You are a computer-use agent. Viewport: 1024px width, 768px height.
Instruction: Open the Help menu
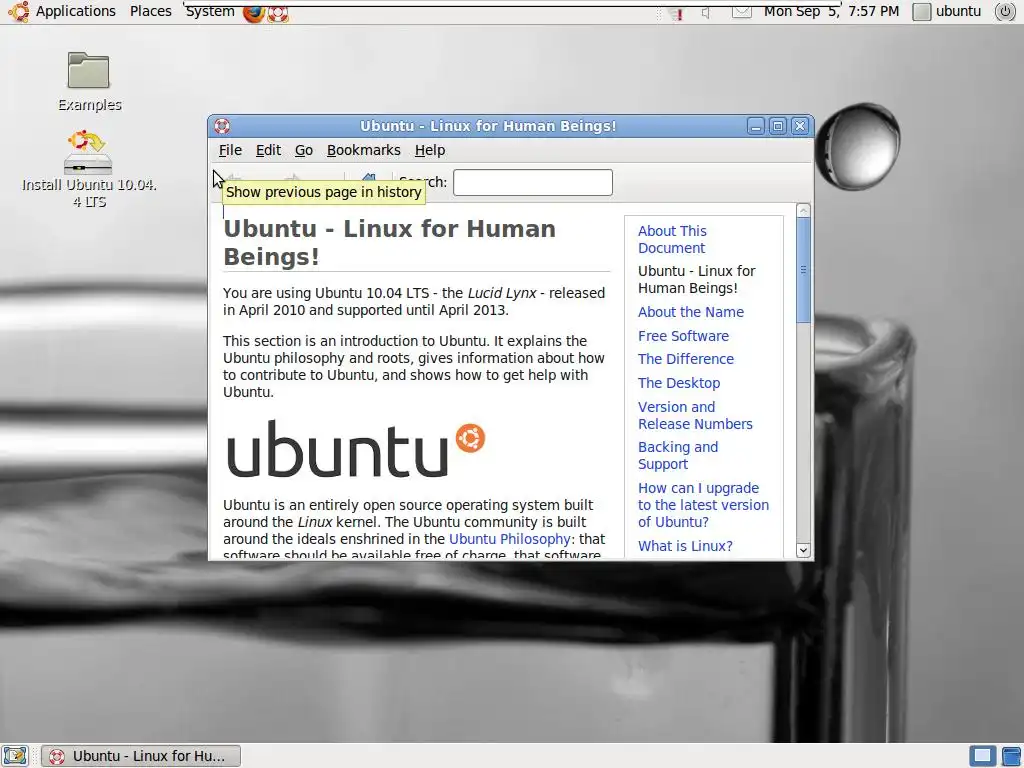coord(430,150)
